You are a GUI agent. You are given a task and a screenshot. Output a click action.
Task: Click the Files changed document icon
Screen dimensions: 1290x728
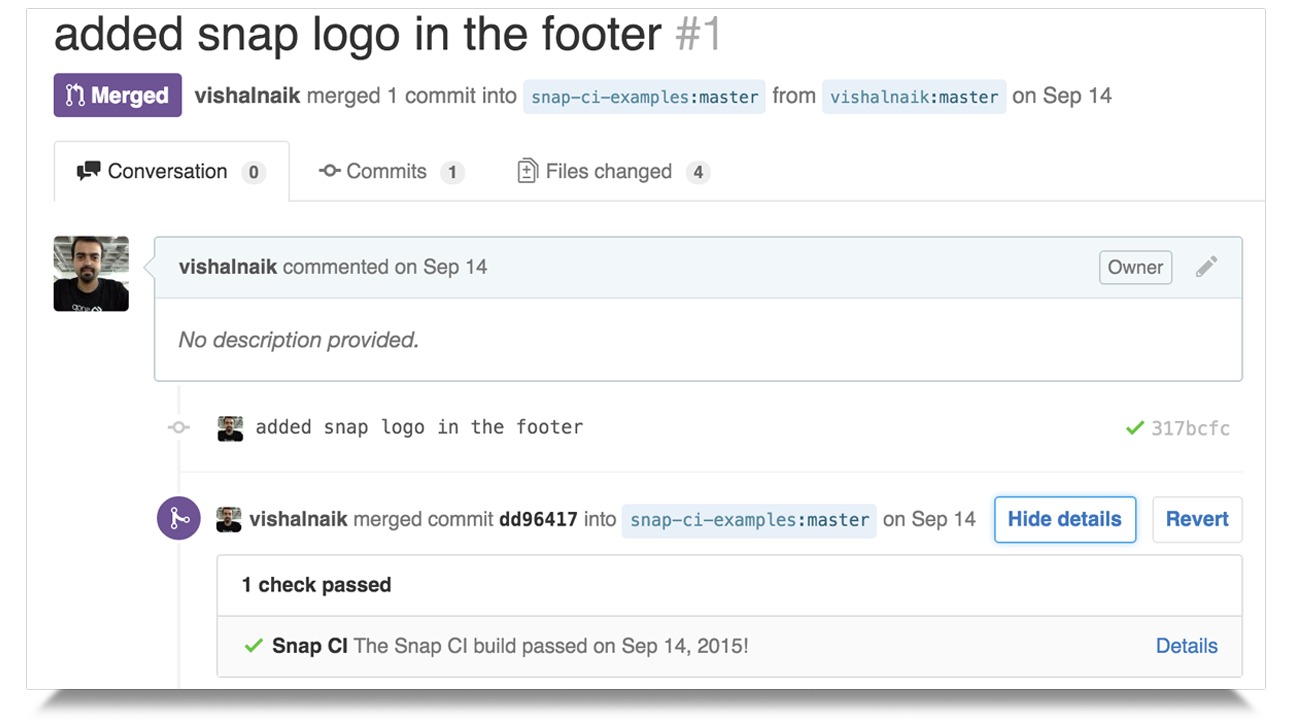(x=527, y=171)
